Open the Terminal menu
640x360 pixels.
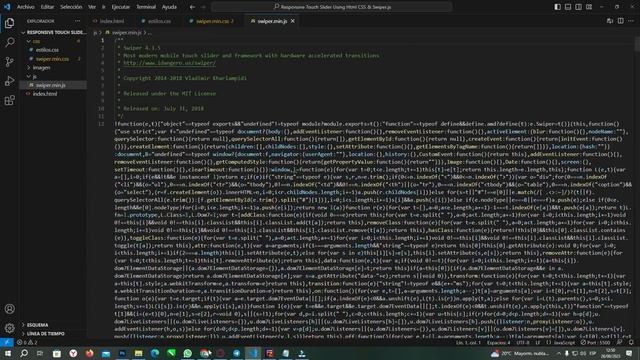146,7
